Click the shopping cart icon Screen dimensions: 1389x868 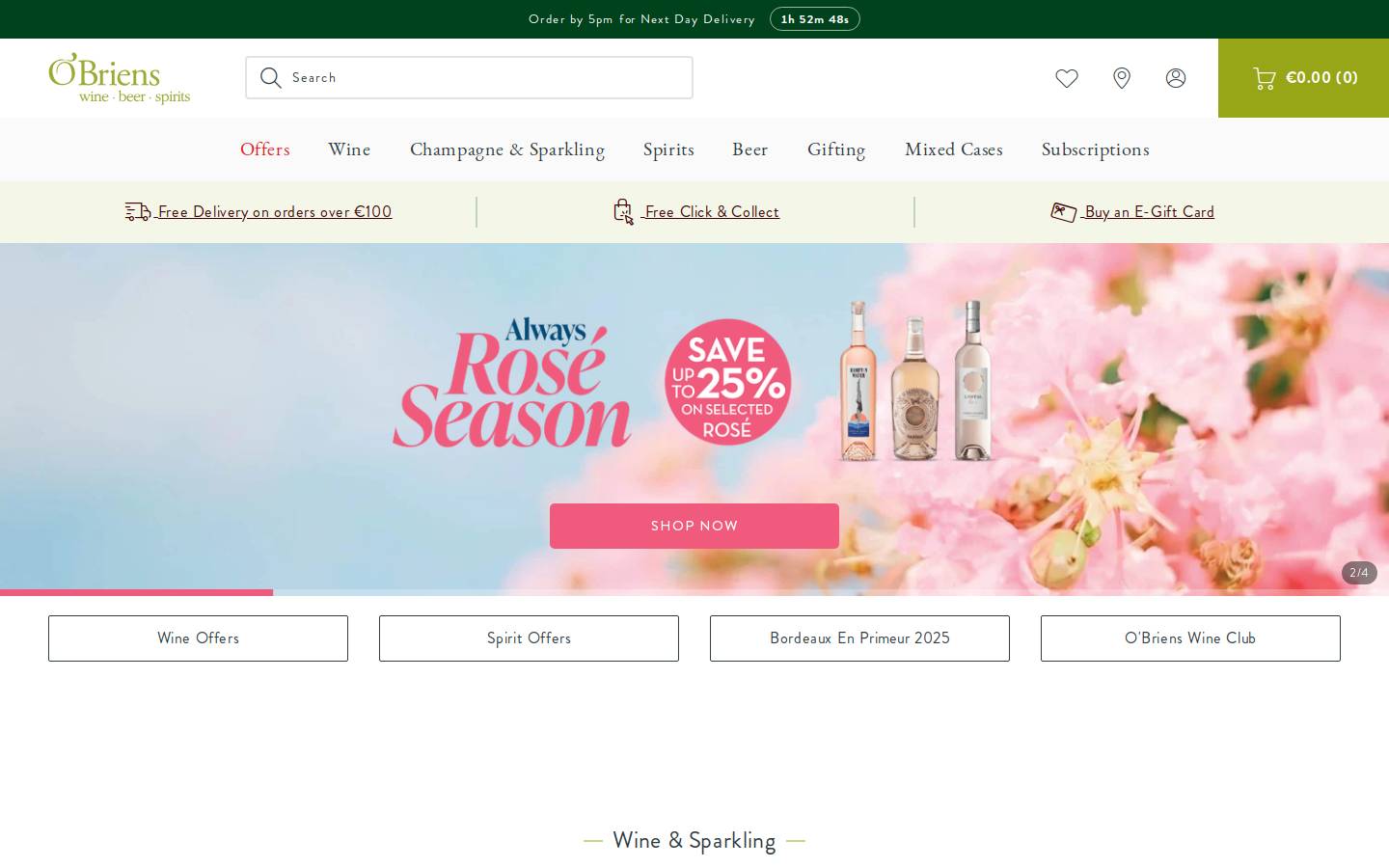(x=1264, y=78)
